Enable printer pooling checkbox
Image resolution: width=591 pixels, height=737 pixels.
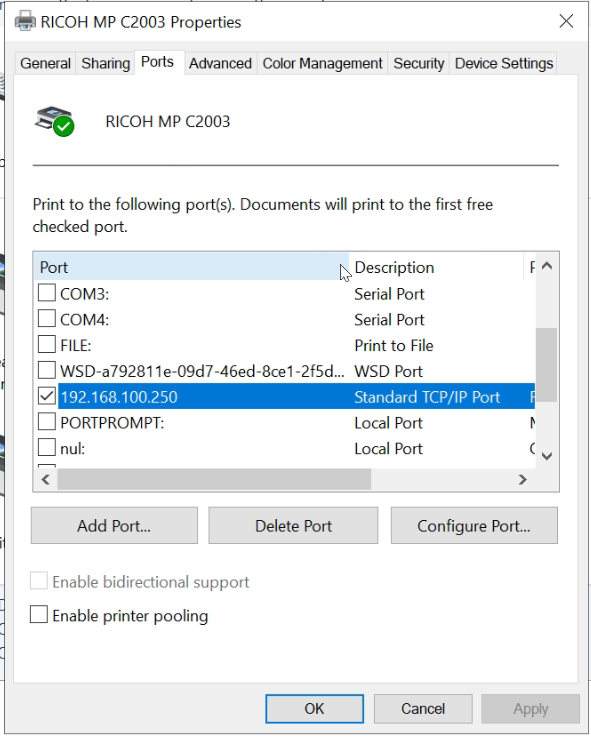pos(39,614)
